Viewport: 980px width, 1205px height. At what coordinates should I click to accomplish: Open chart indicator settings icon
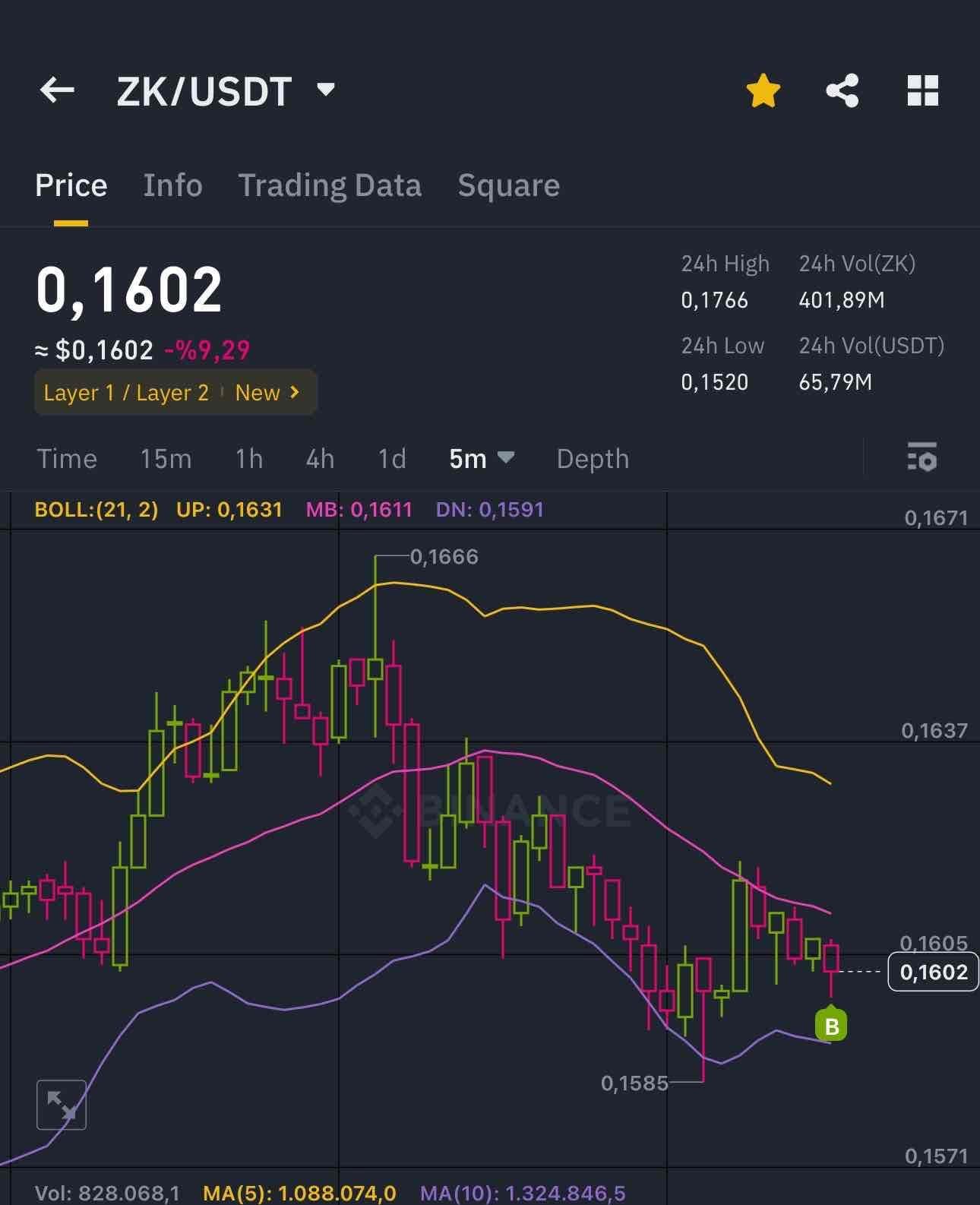pyautogui.click(x=922, y=458)
